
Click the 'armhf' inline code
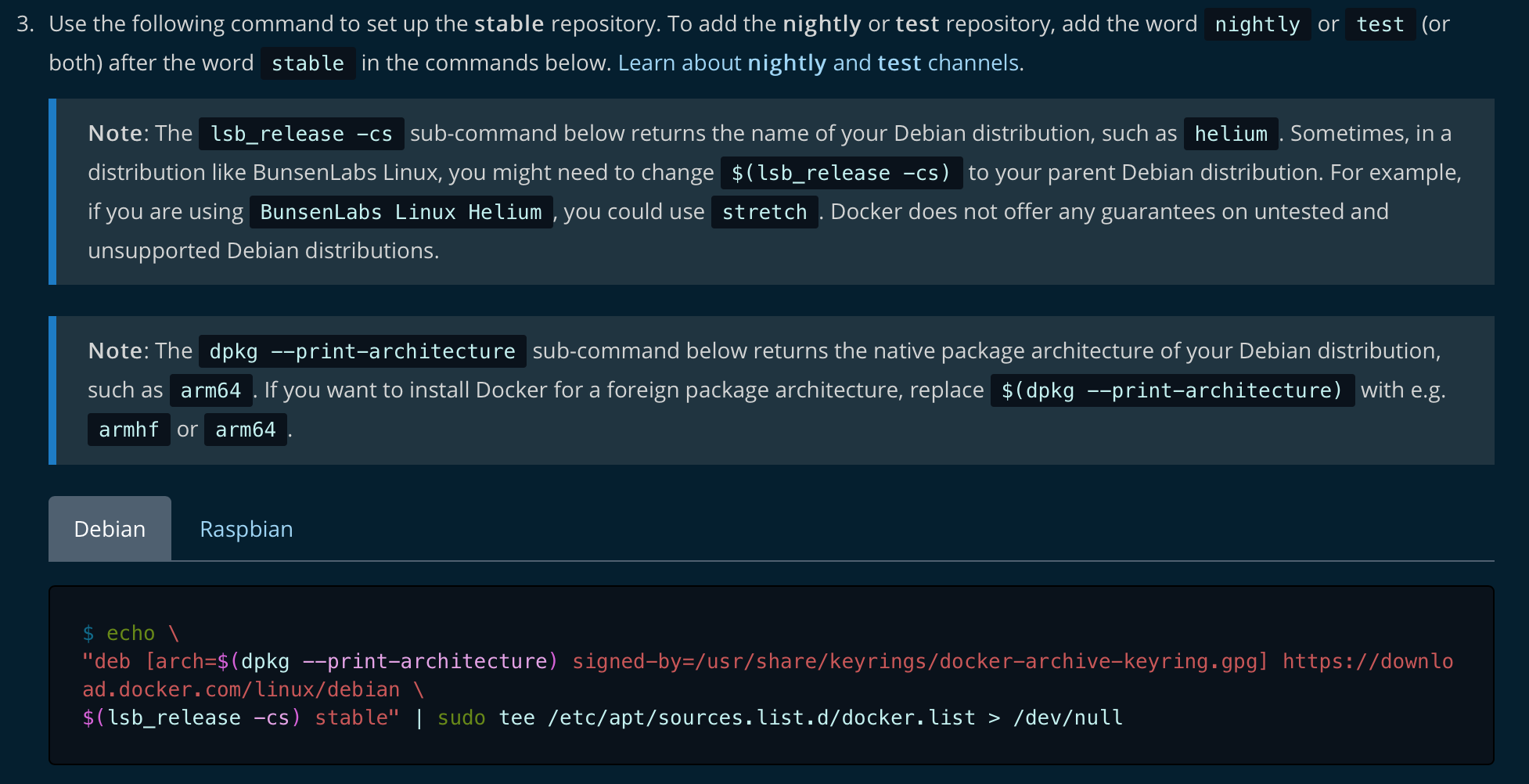[x=129, y=430]
